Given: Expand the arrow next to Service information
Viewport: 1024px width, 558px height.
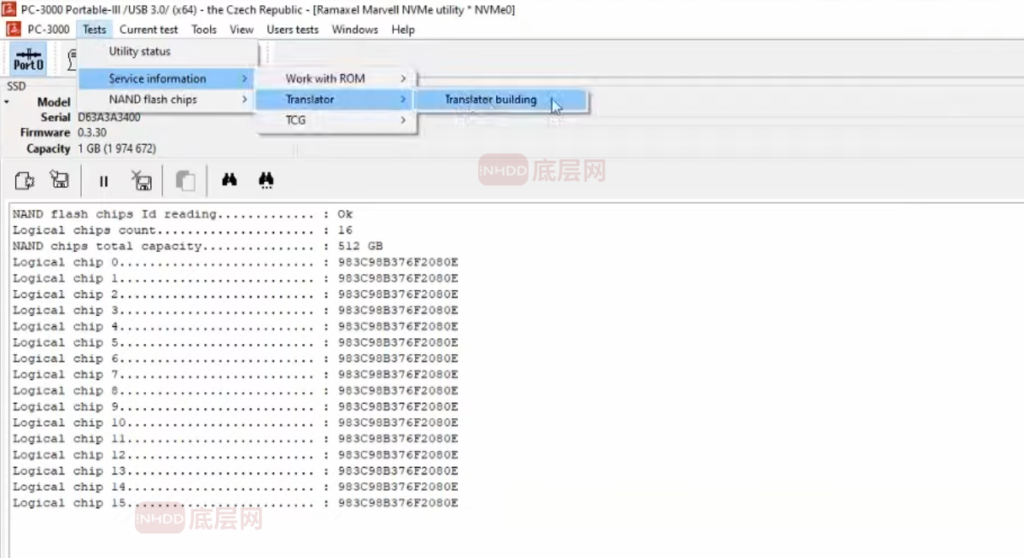Looking at the screenshot, I should coord(244,78).
